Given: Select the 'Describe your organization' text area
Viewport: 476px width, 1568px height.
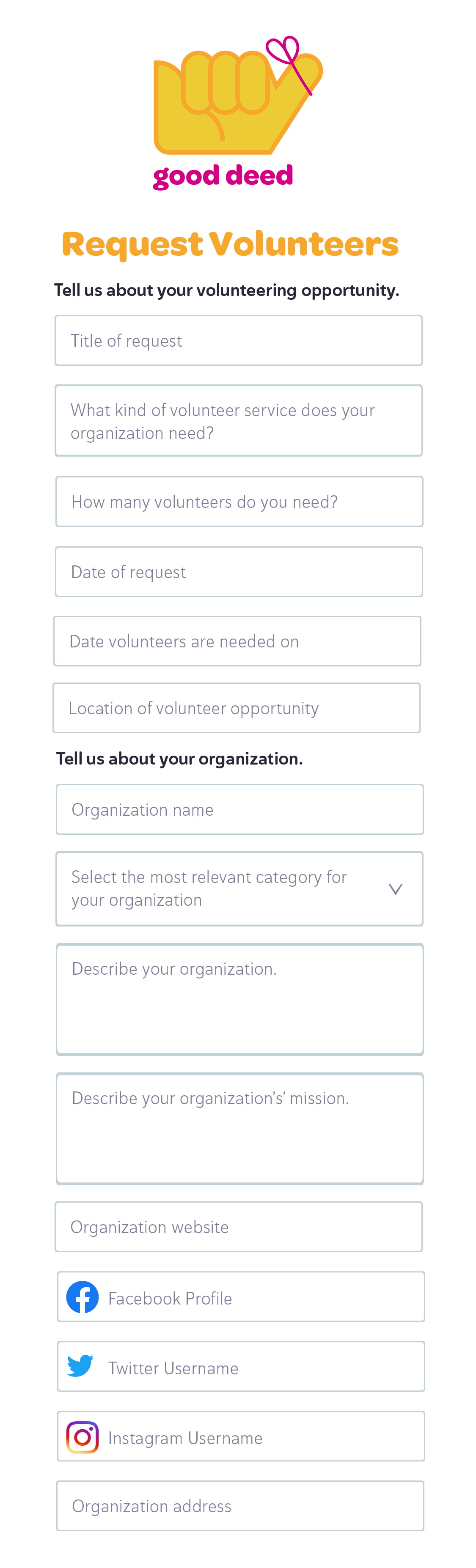Looking at the screenshot, I should point(240,1000).
